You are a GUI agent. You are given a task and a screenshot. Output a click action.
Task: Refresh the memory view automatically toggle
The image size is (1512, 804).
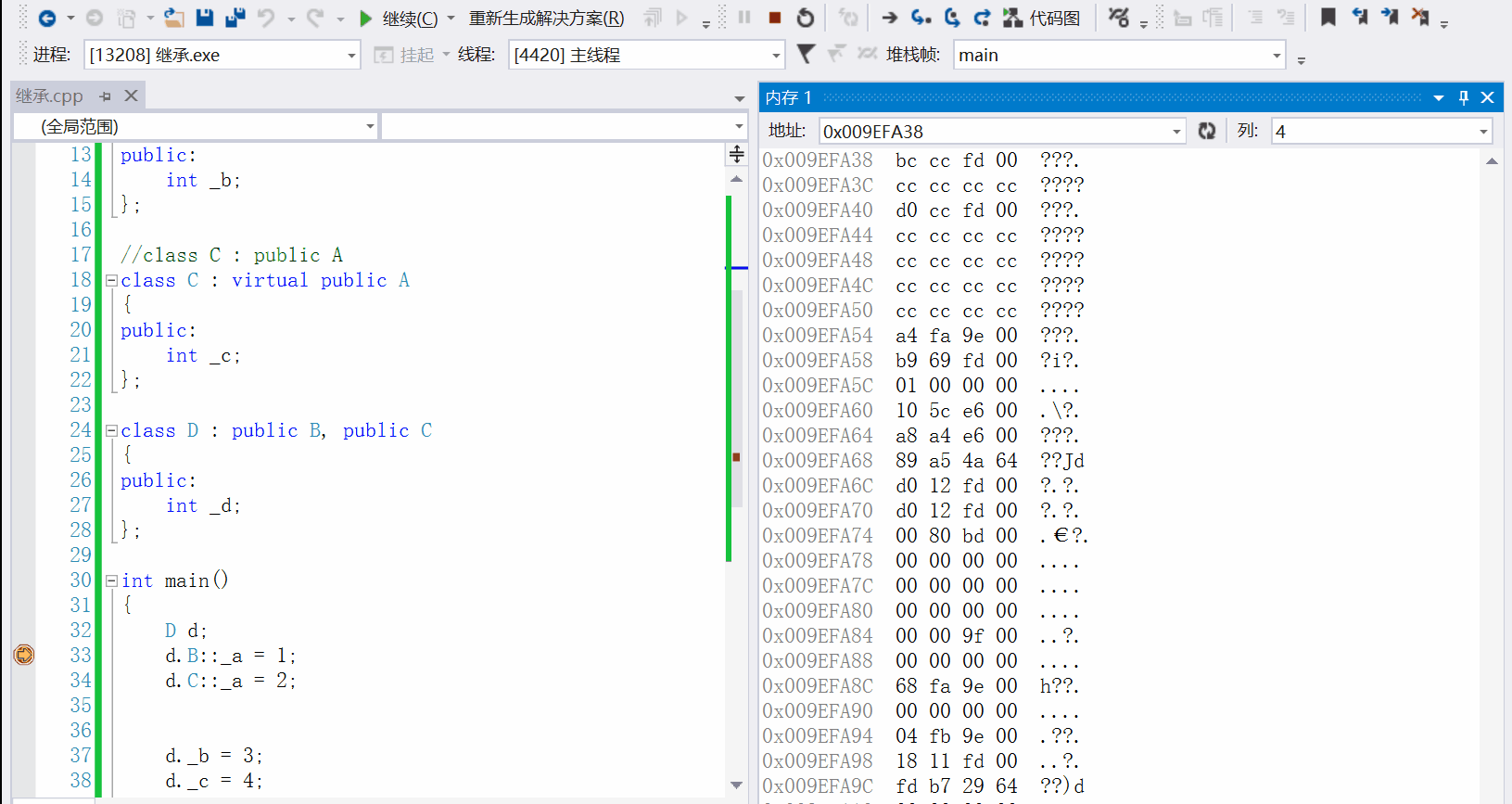[1206, 131]
